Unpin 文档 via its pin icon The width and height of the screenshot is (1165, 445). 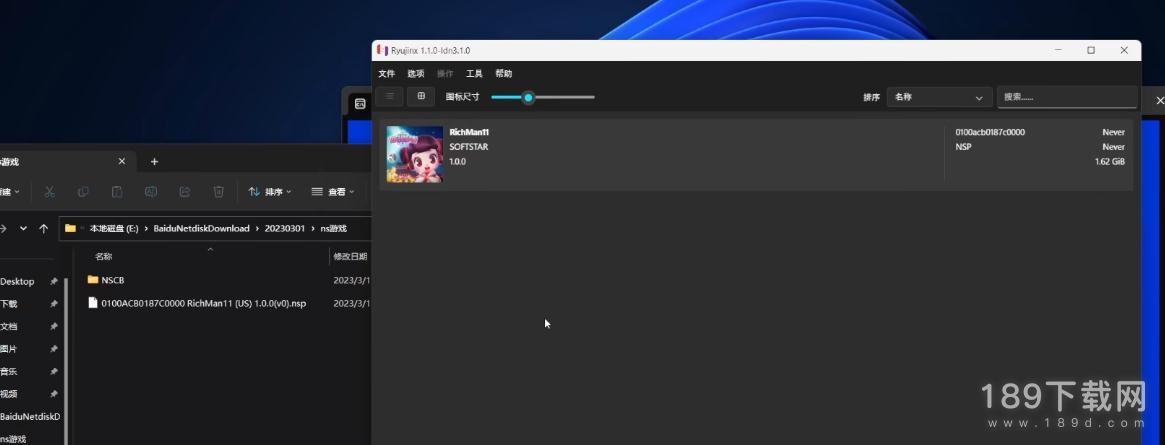tap(53, 326)
